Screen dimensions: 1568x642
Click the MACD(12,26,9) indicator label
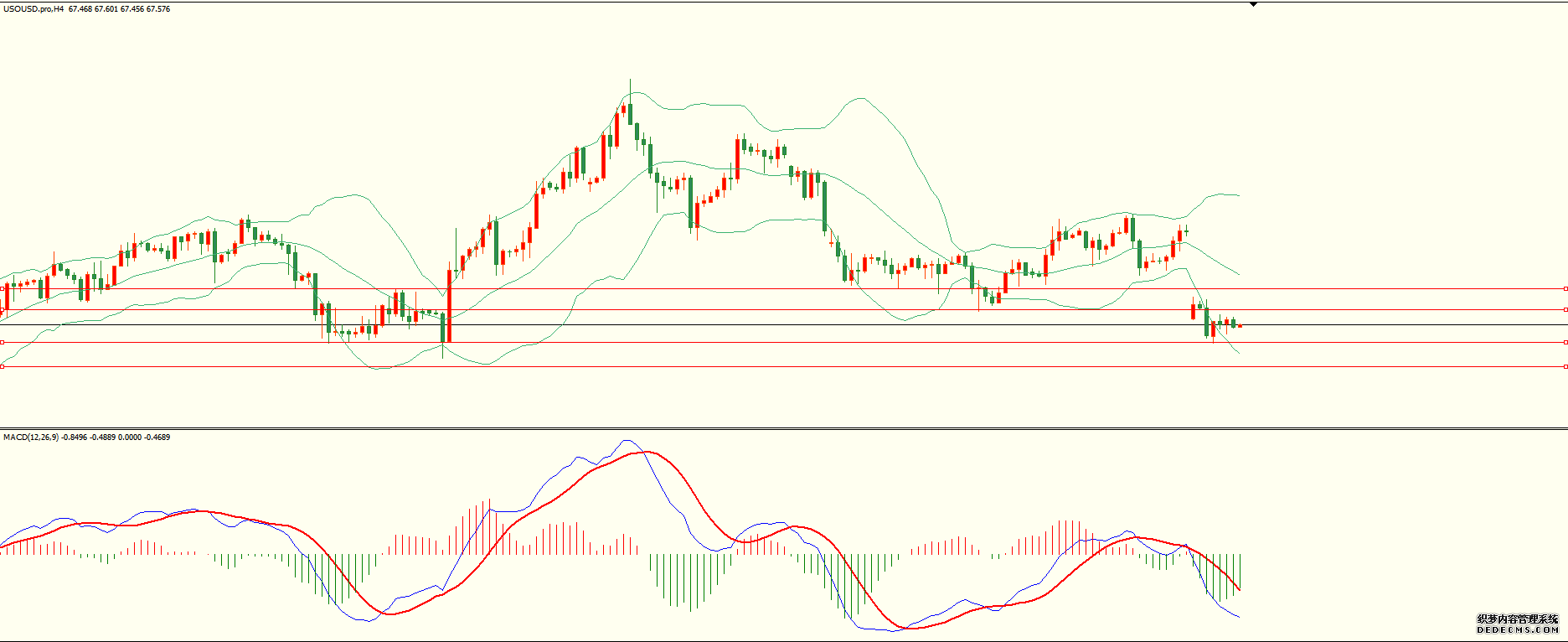tap(31, 437)
